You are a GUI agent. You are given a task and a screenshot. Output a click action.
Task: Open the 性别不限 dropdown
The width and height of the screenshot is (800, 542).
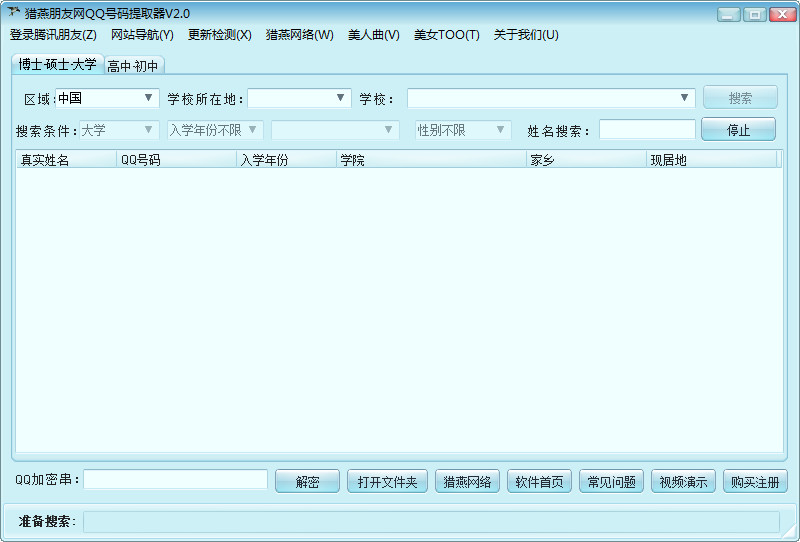tap(463, 130)
